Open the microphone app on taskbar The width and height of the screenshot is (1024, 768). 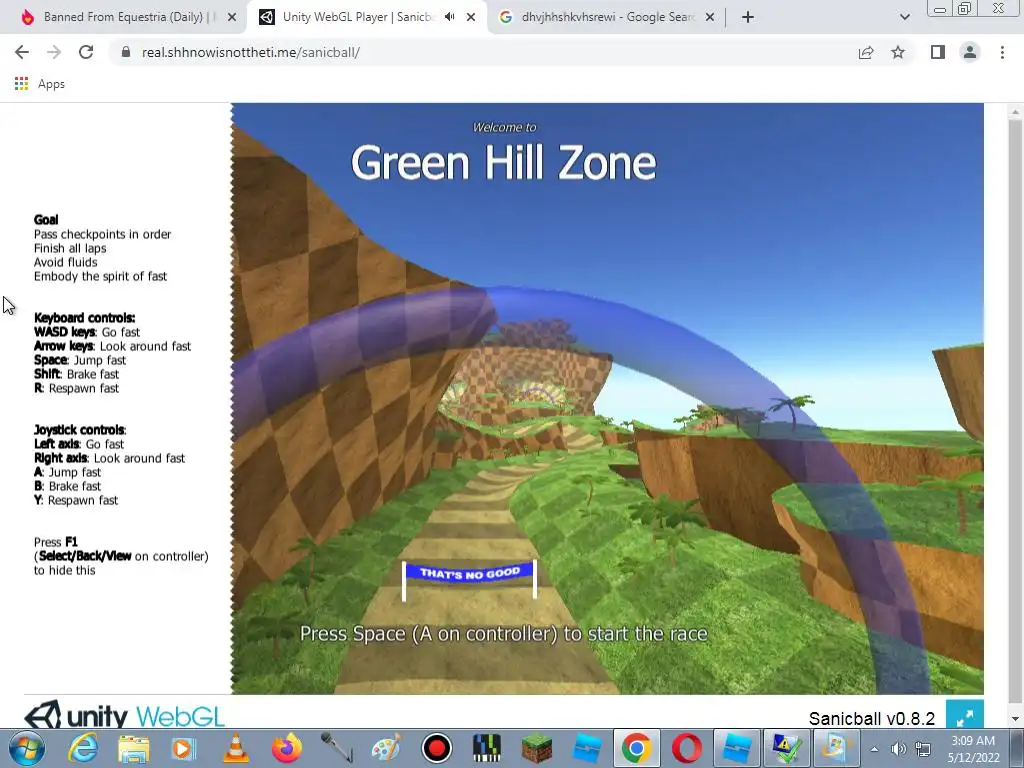pyautogui.click(x=336, y=748)
